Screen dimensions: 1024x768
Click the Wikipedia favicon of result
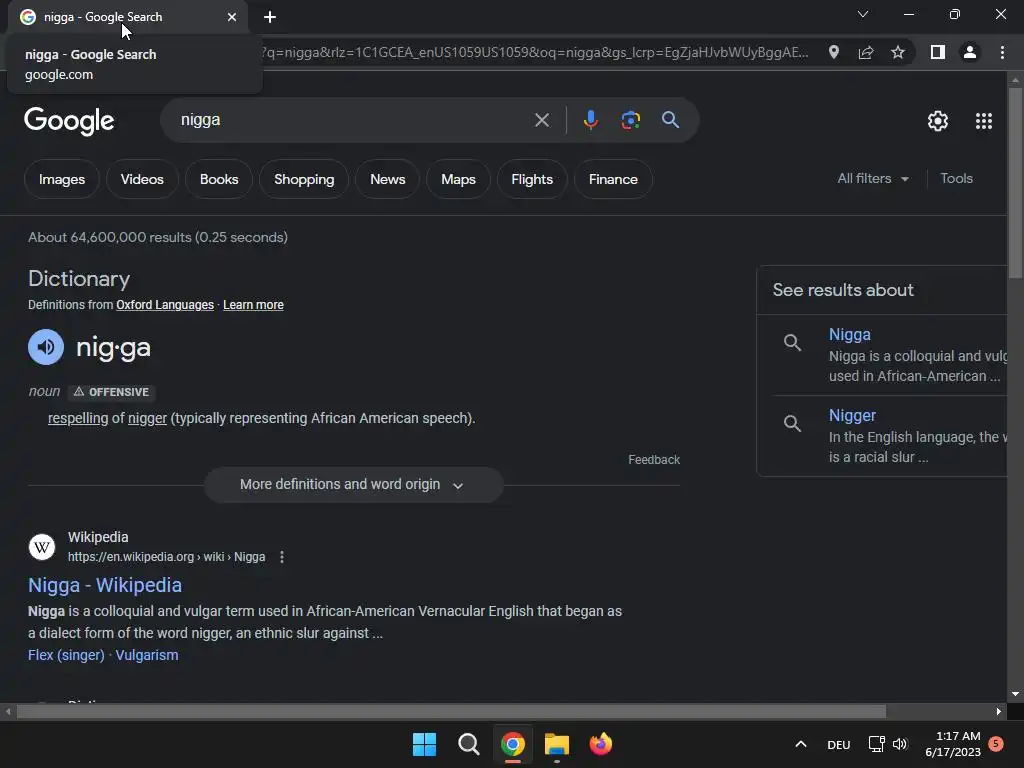coord(42,547)
